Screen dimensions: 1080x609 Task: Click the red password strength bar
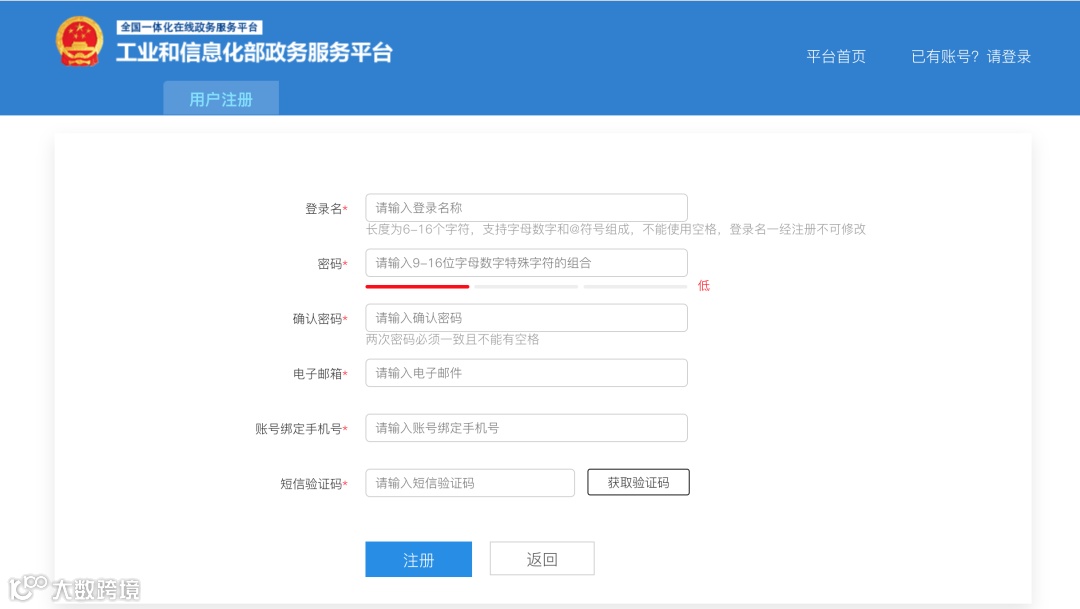(417, 286)
